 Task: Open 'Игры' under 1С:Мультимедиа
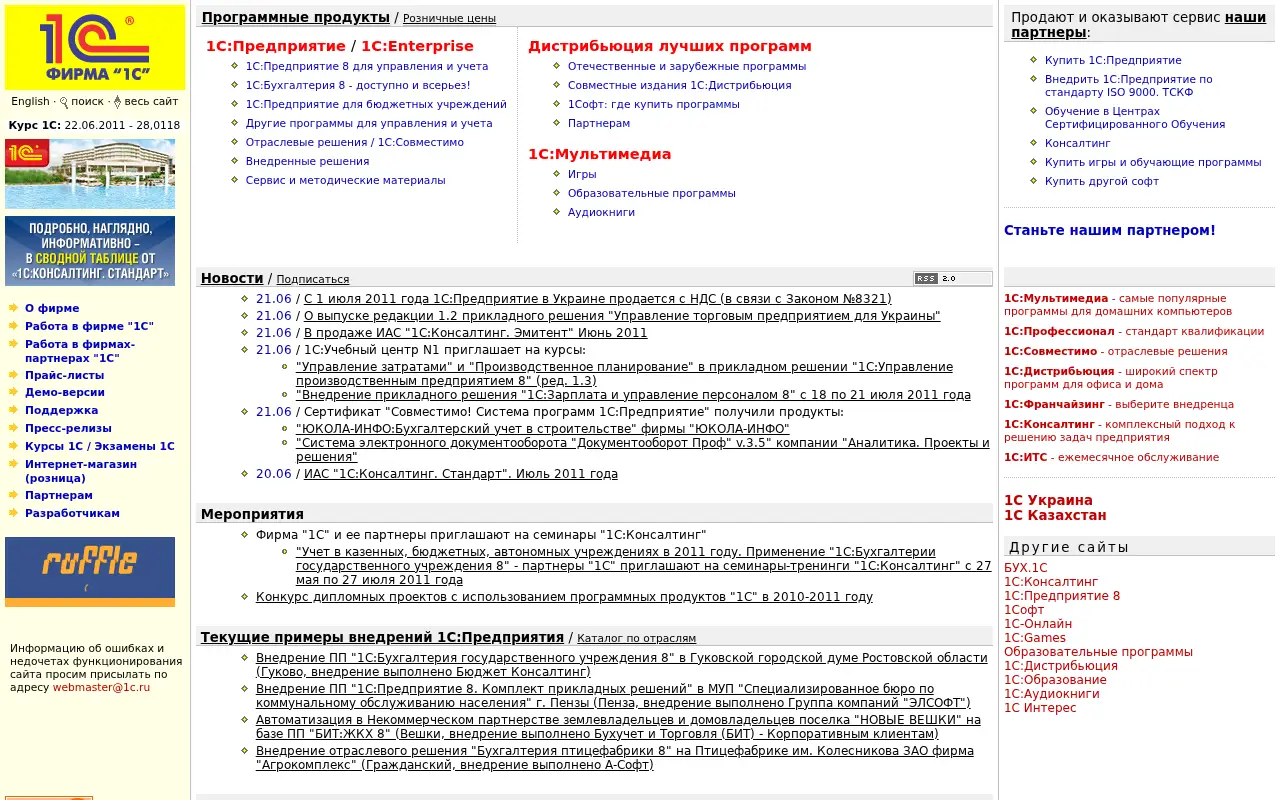pos(582,174)
